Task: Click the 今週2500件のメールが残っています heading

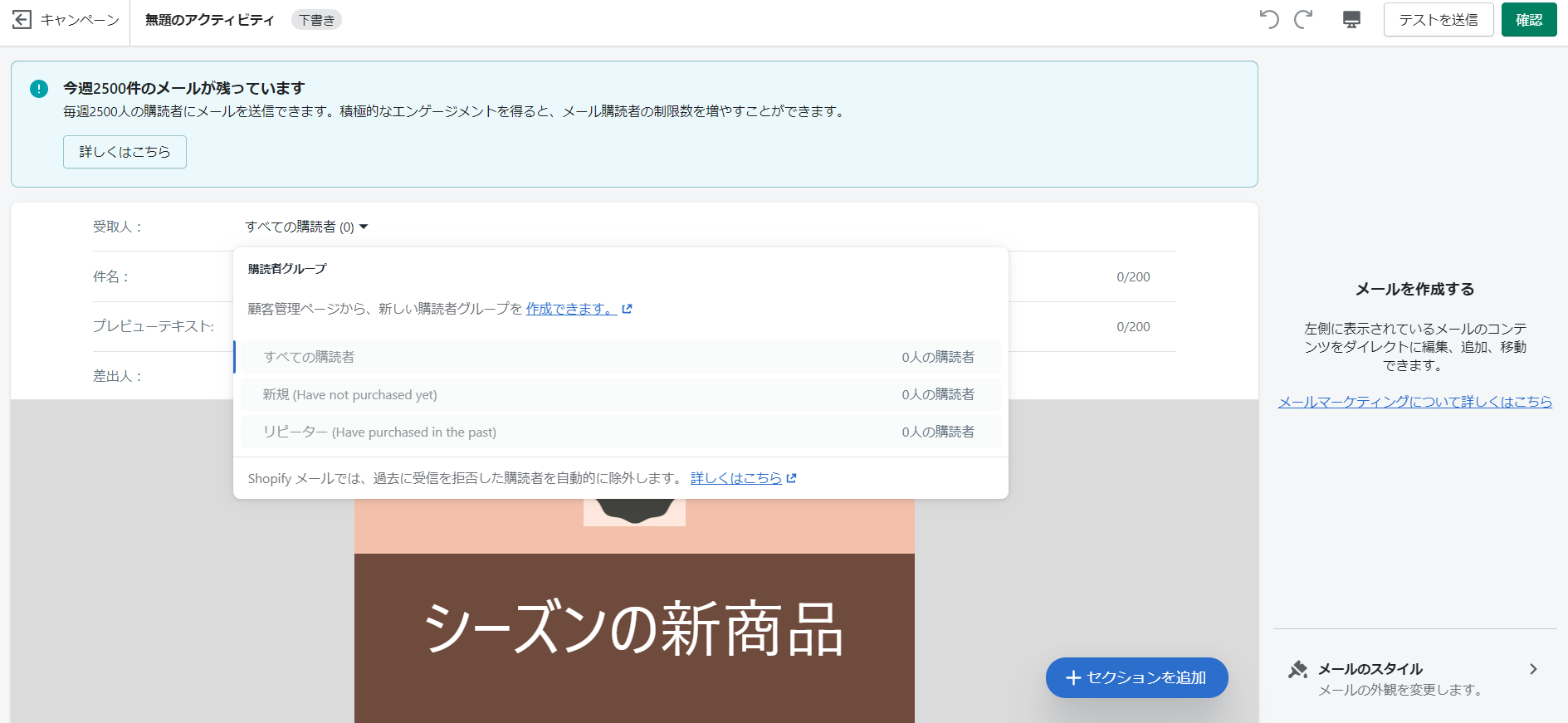Action: [184, 88]
